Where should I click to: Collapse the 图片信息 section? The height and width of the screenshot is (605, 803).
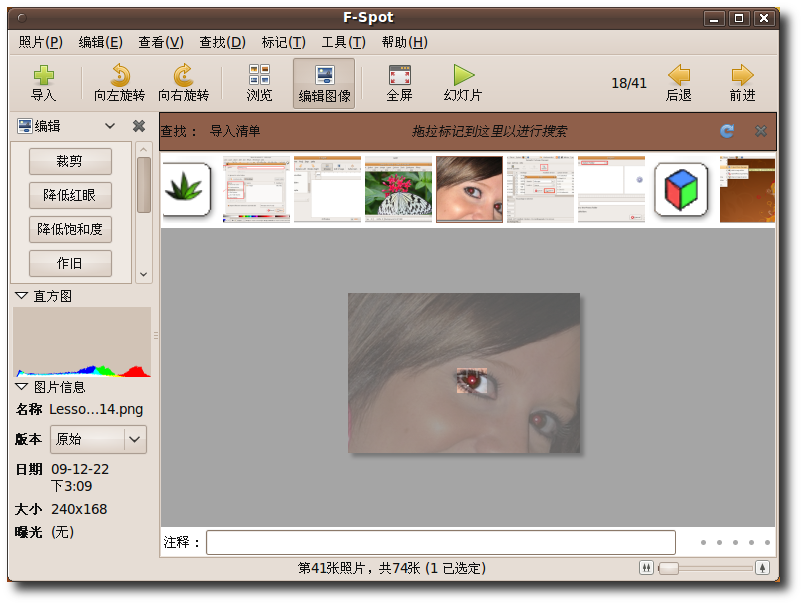tap(21, 386)
